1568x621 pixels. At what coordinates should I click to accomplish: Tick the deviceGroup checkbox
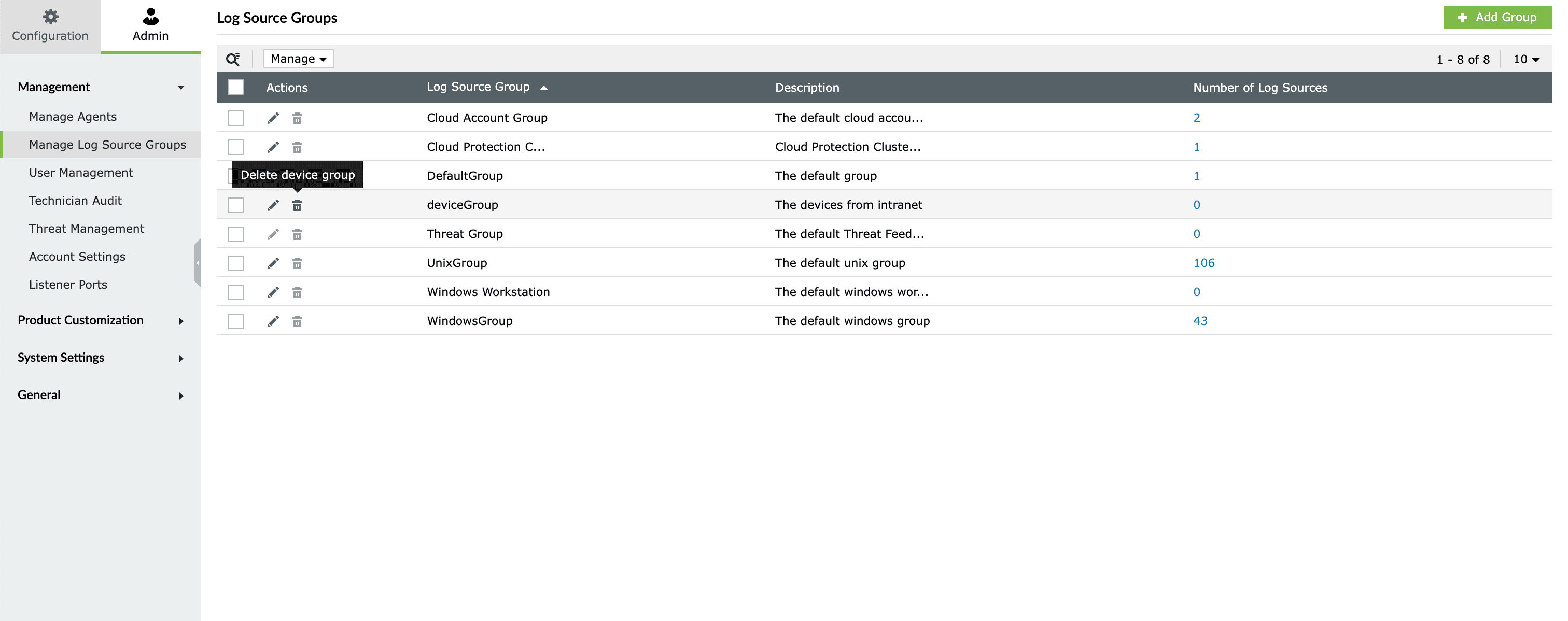pos(235,205)
